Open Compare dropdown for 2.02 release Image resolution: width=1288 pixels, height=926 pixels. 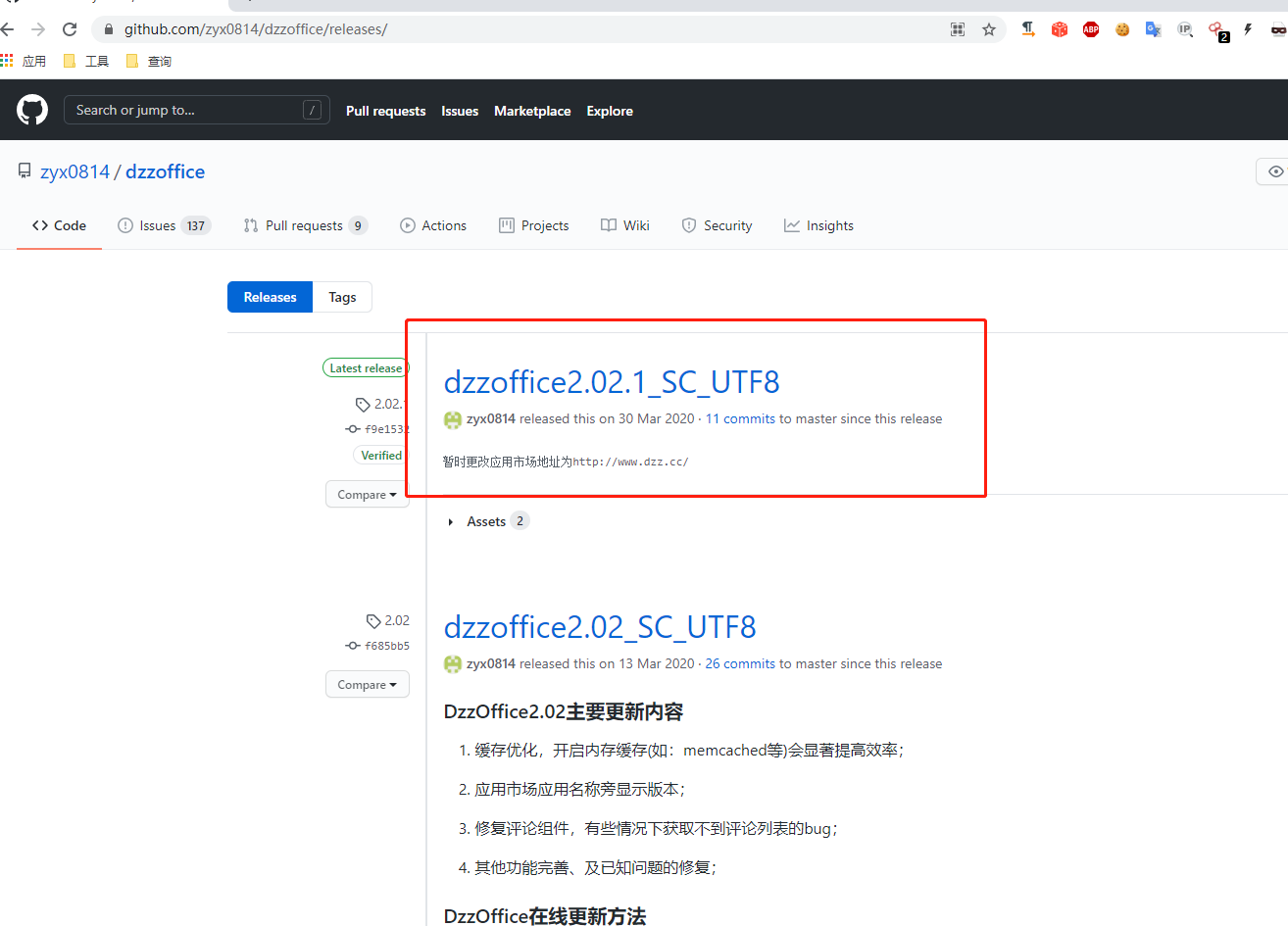point(367,685)
